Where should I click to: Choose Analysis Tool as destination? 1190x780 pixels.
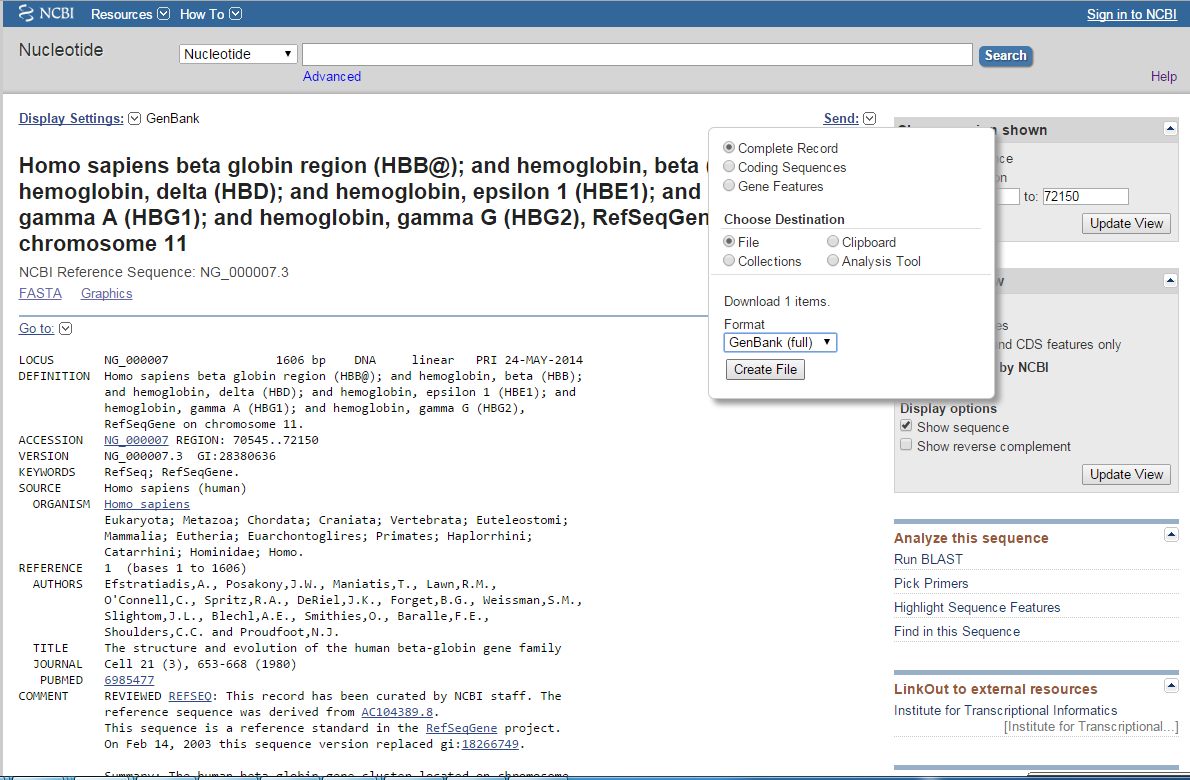[x=833, y=260]
